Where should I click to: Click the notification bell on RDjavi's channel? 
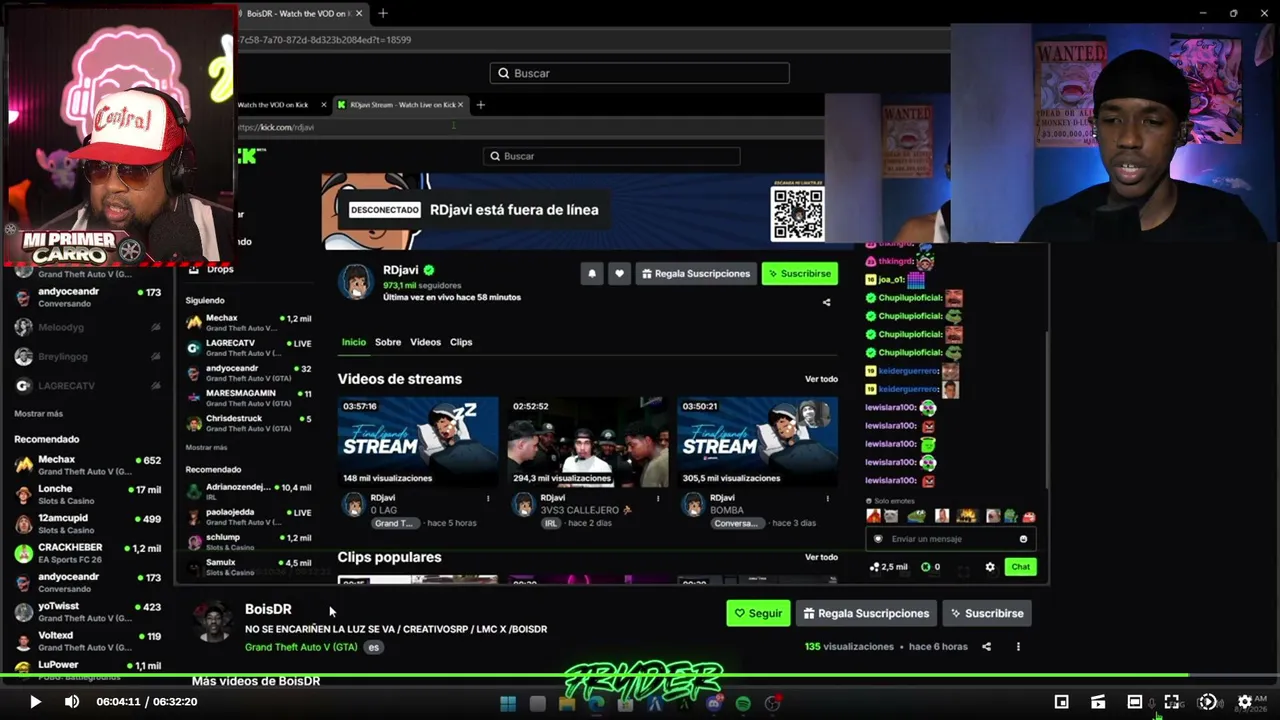click(x=592, y=273)
